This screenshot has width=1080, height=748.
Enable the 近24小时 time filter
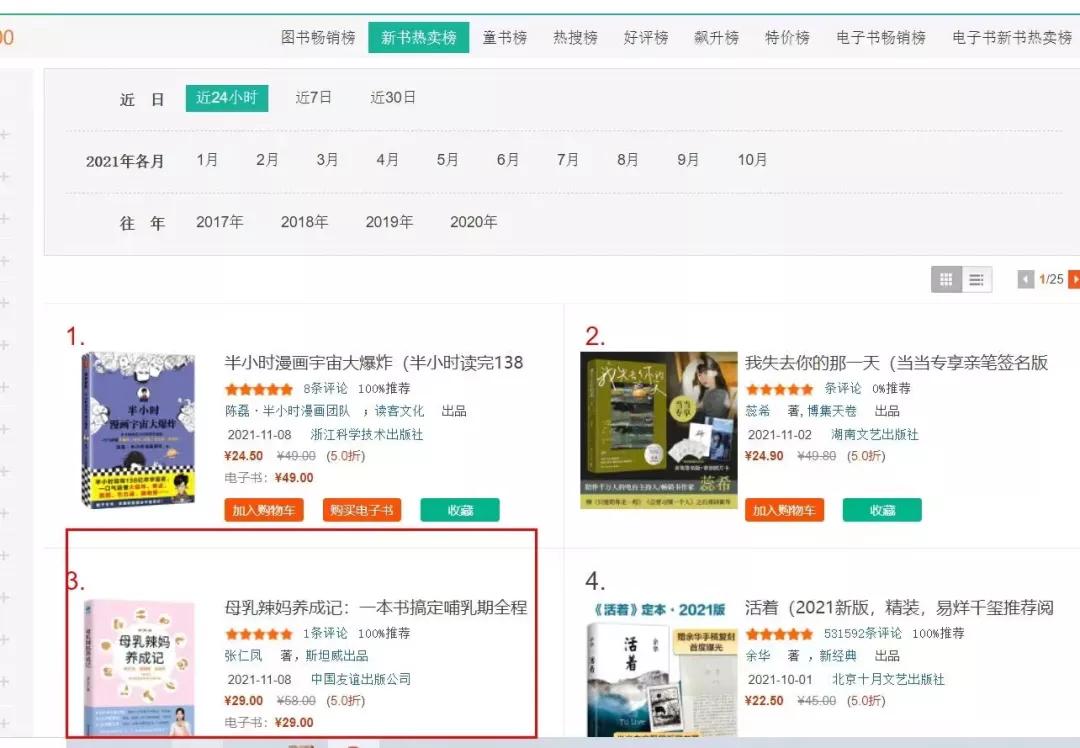[226, 98]
